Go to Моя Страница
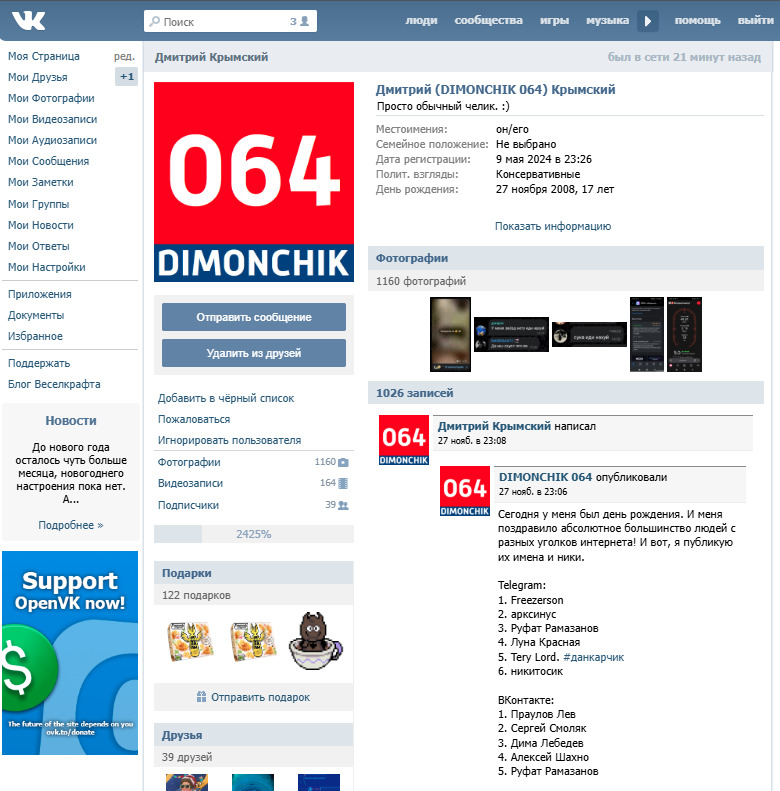This screenshot has height=791, width=780. (x=44, y=56)
